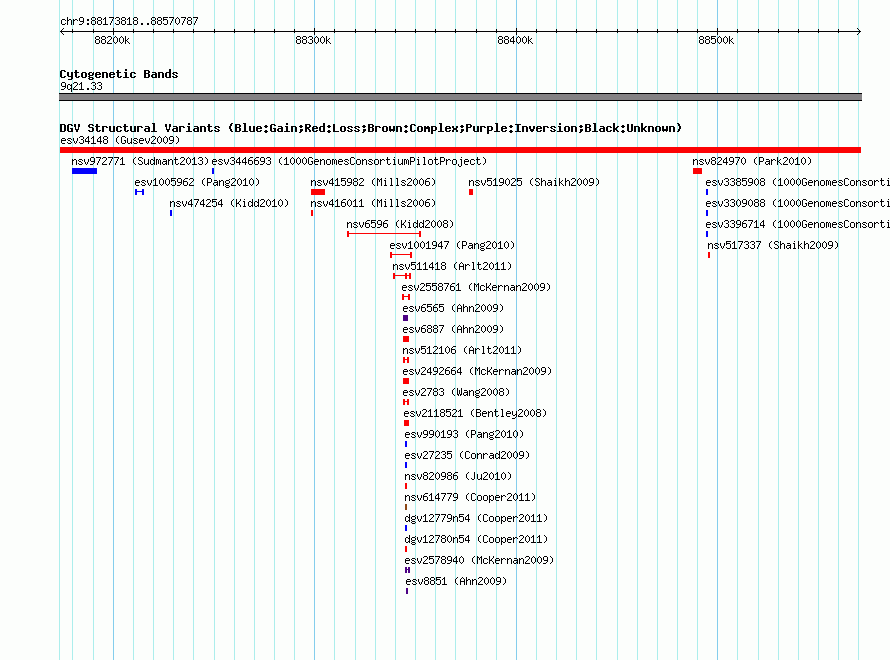Select the red nsv824970 loss bar
This screenshot has height=660, width=890.
tap(698, 171)
